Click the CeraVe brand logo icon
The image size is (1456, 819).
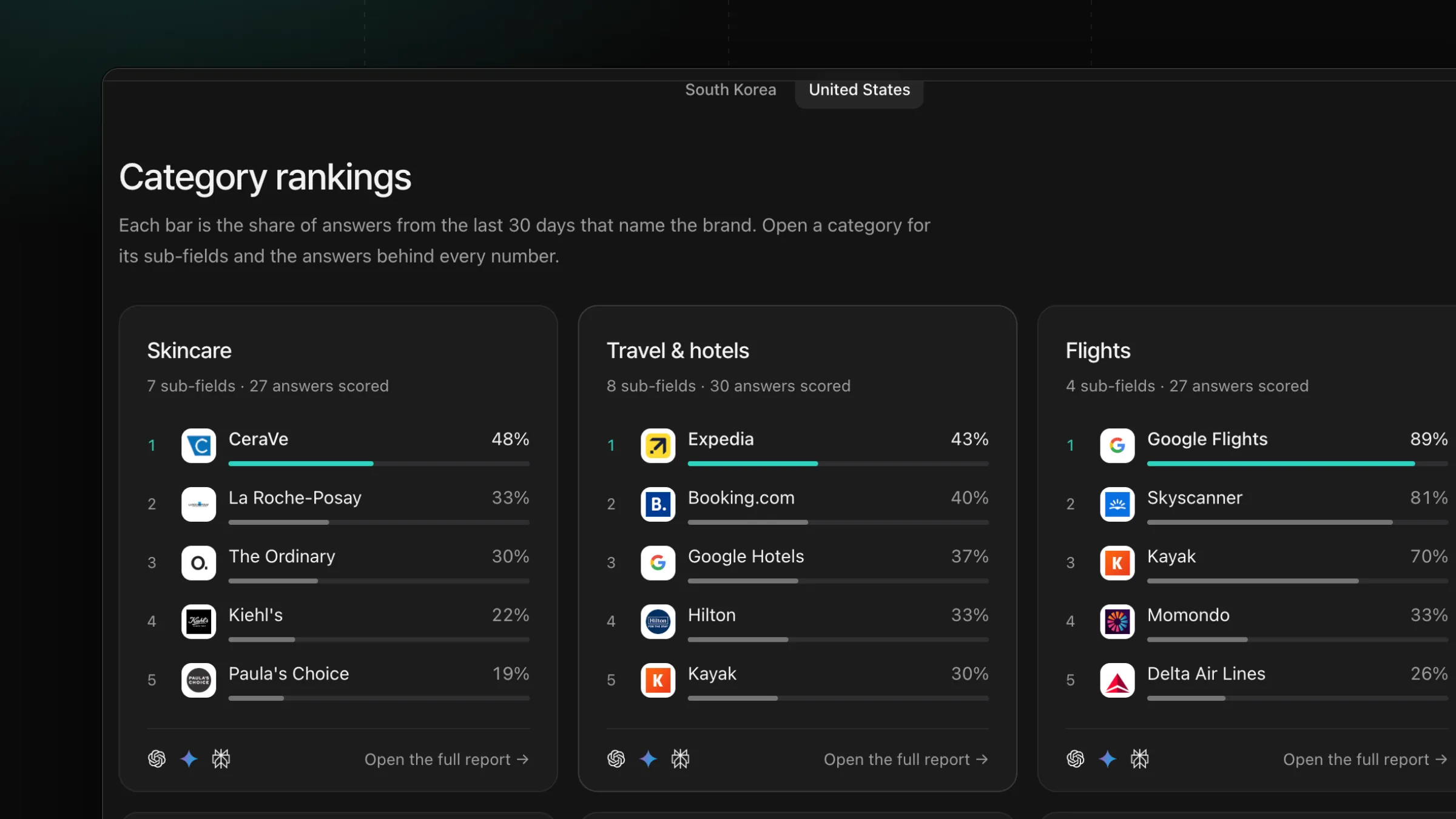pyautogui.click(x=198, y=445)
